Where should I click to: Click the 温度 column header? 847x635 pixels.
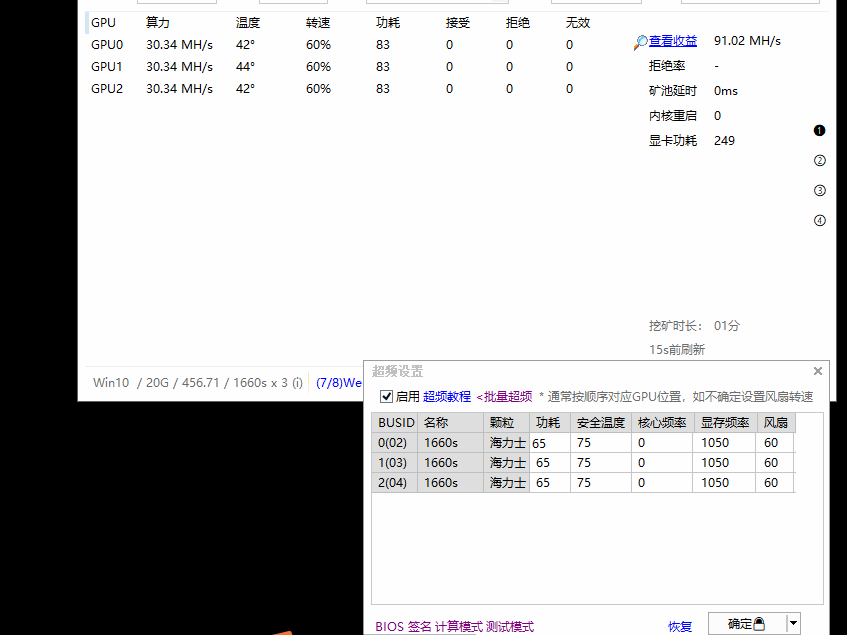click(x=248, y=23)
